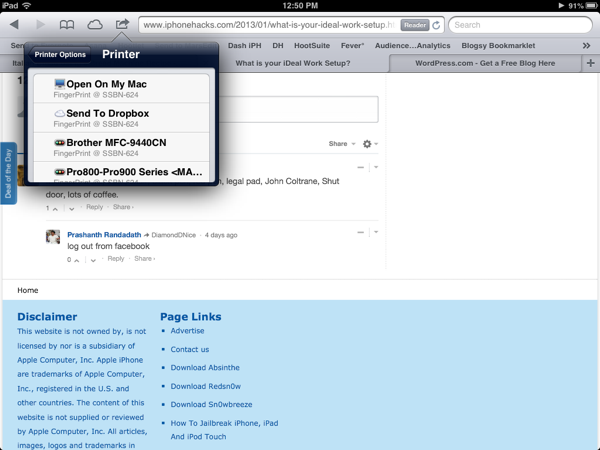The width and height of the screenshot is (600, 450).
Task: Choose Brother MFC-9440CN printer
Action: coord(116,143)
